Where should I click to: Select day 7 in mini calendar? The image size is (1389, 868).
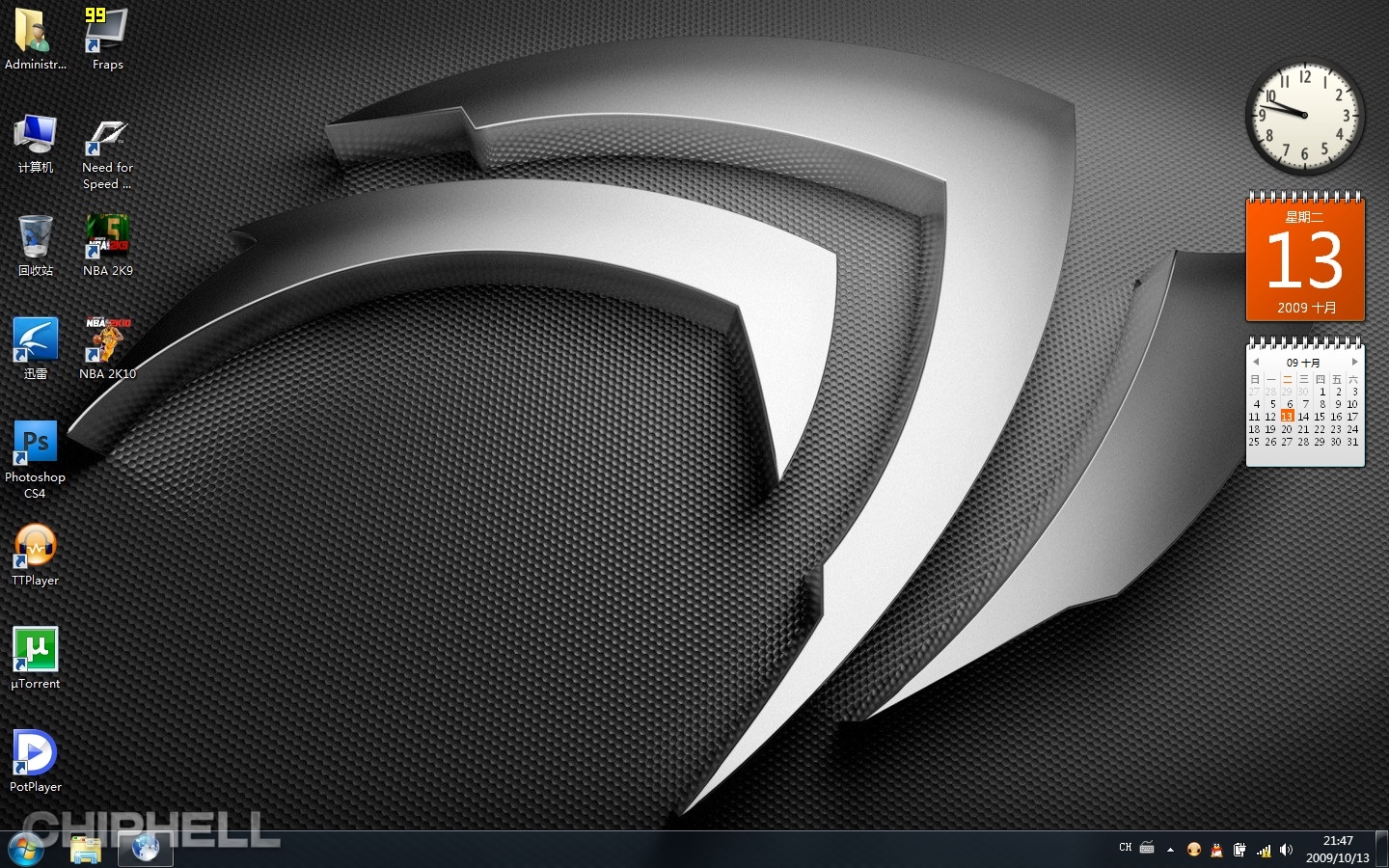pyautogui.click(x=1305, y=404)
